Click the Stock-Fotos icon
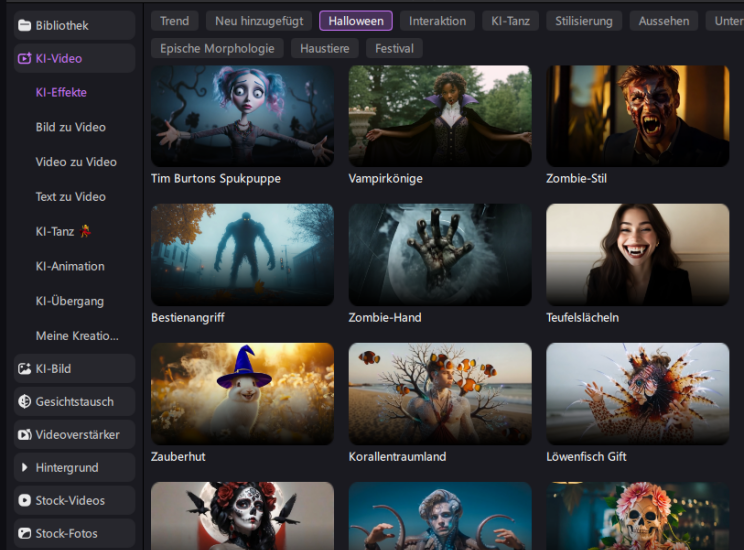This screenshot has height=550, width=744. pos(25,534)
